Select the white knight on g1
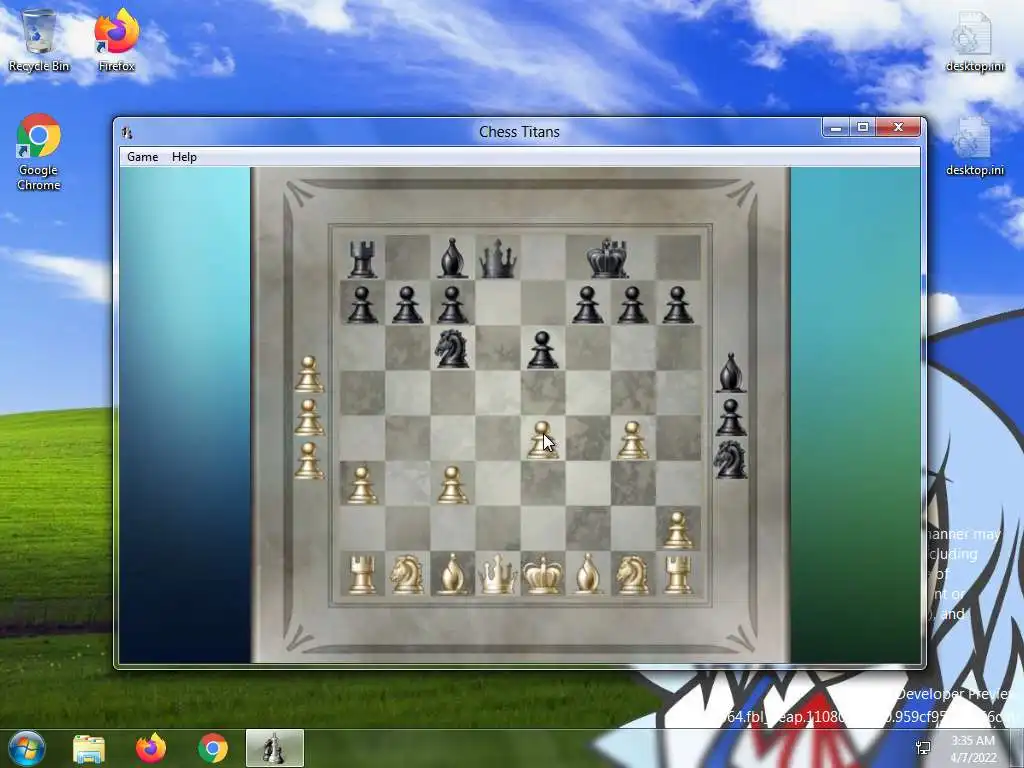The image size is (1024, 768). pos(632,575)
